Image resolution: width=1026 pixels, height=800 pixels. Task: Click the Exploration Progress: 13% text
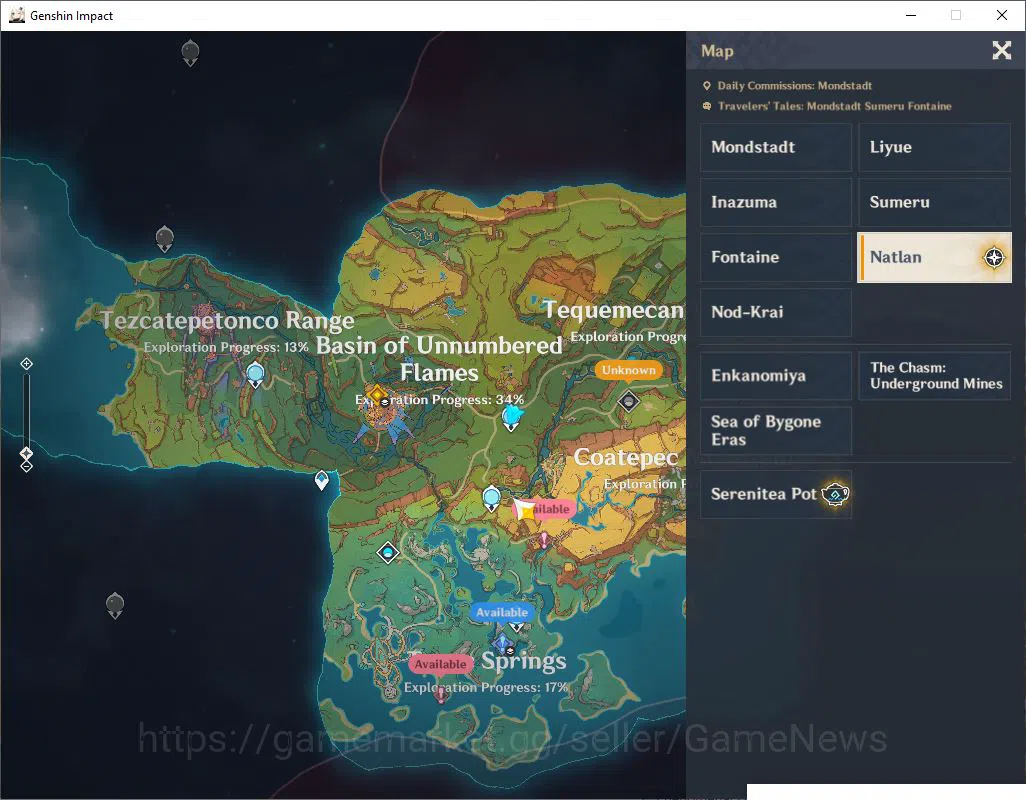(x=226, y=347)
